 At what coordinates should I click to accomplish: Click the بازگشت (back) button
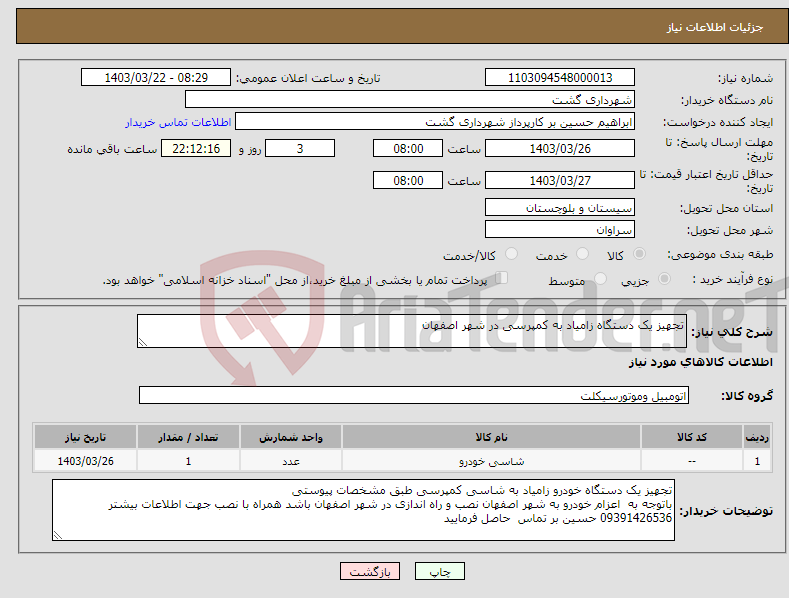(x=370, y=571)
